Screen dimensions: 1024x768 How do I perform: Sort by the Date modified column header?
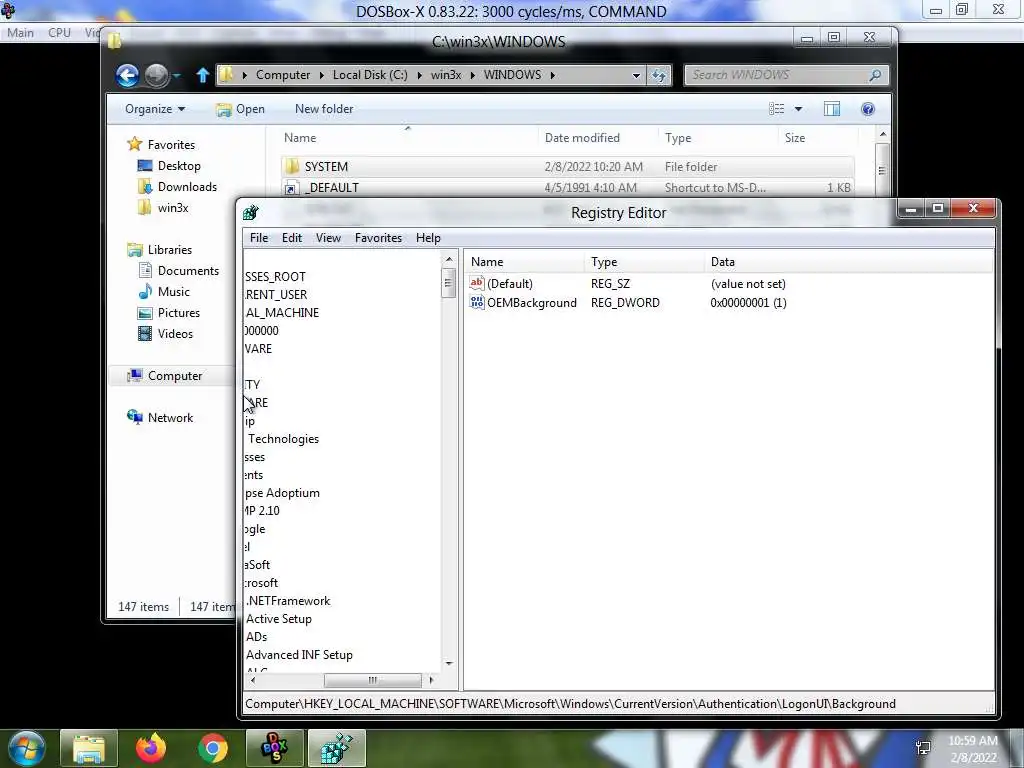tap(582, 138)
